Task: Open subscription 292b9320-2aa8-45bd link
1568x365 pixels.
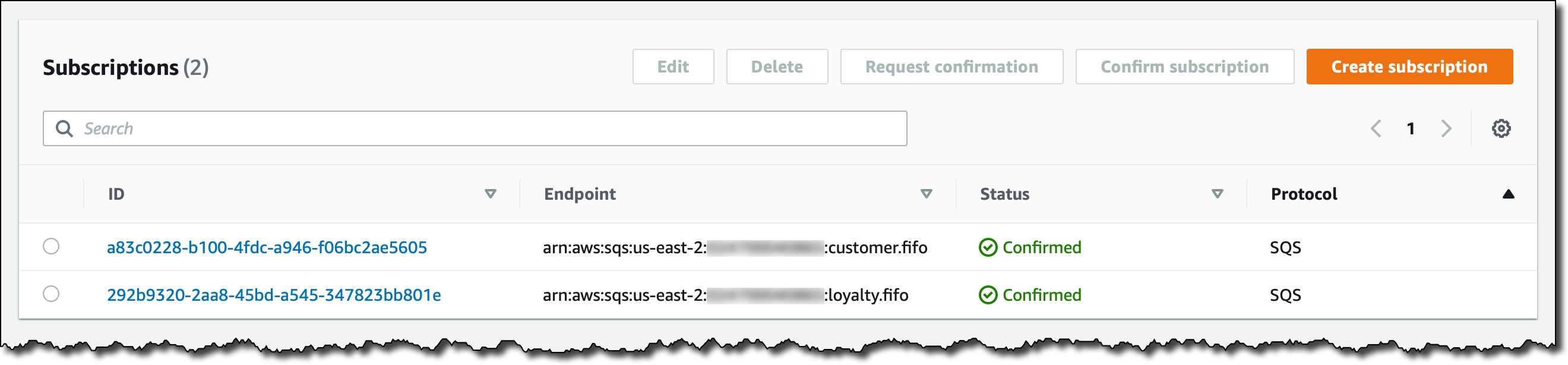Action: click(273, 295)
